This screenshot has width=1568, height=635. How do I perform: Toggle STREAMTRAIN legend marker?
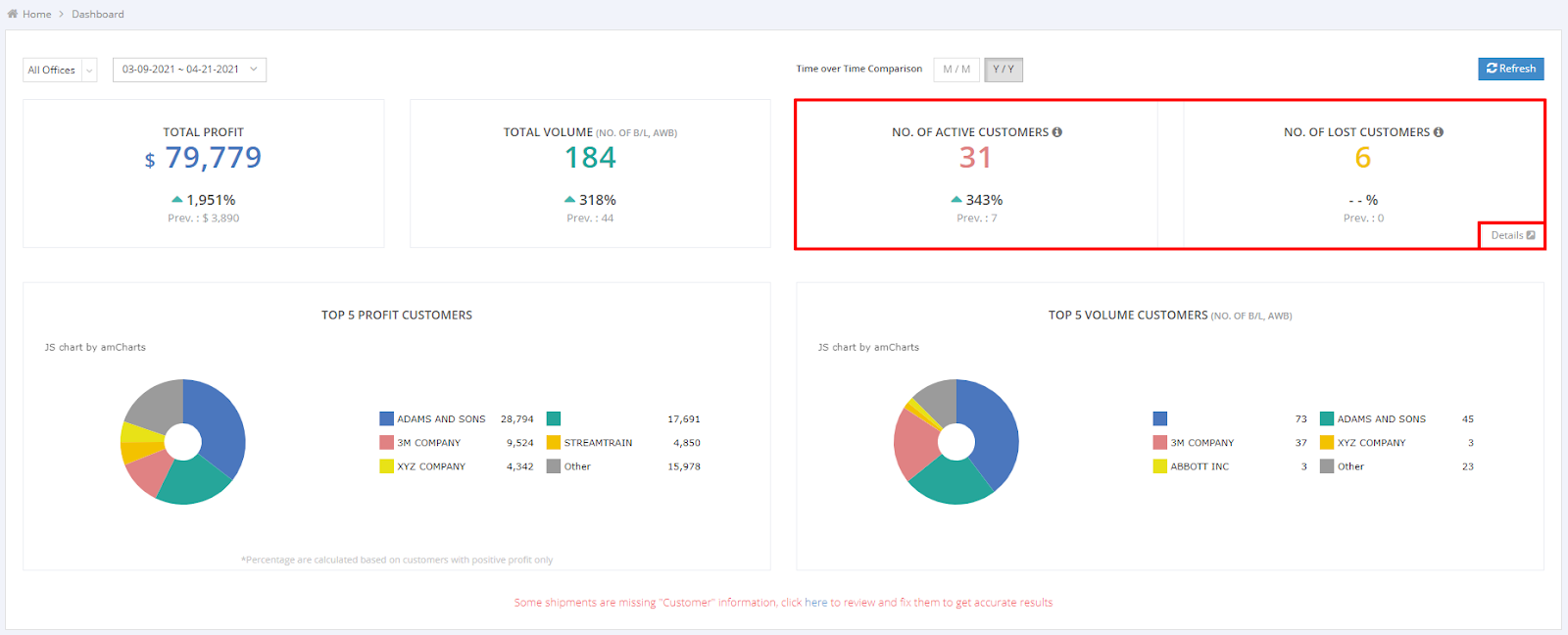[x=554, y=443]
